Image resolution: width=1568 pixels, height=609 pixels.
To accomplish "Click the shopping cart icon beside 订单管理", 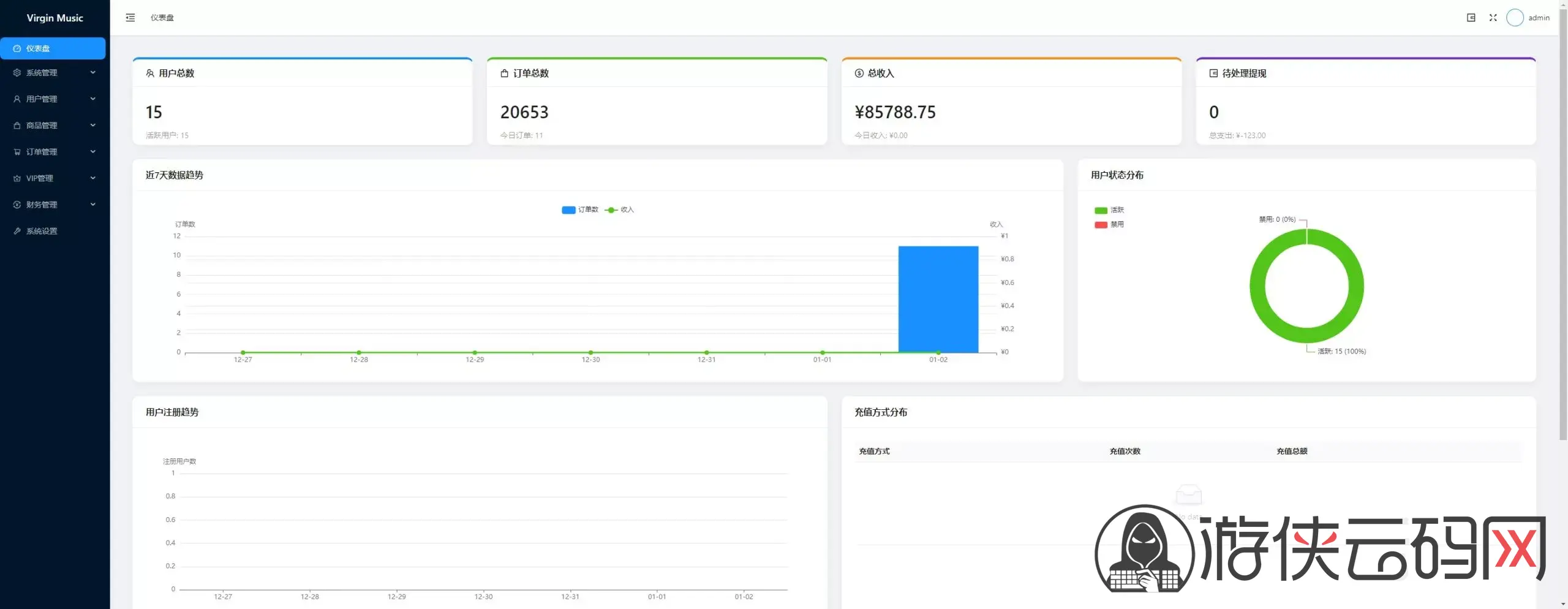I will pos(17,152).
